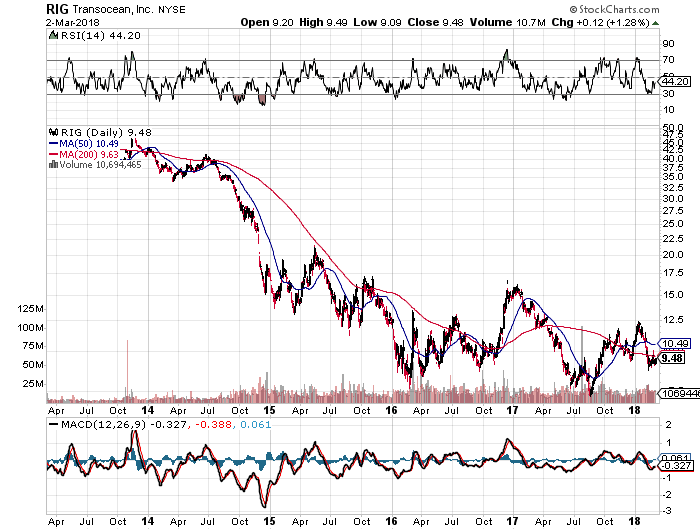Click the 20.0 label on the price axis
Viewport: 700px width, 530px height.
673,255
